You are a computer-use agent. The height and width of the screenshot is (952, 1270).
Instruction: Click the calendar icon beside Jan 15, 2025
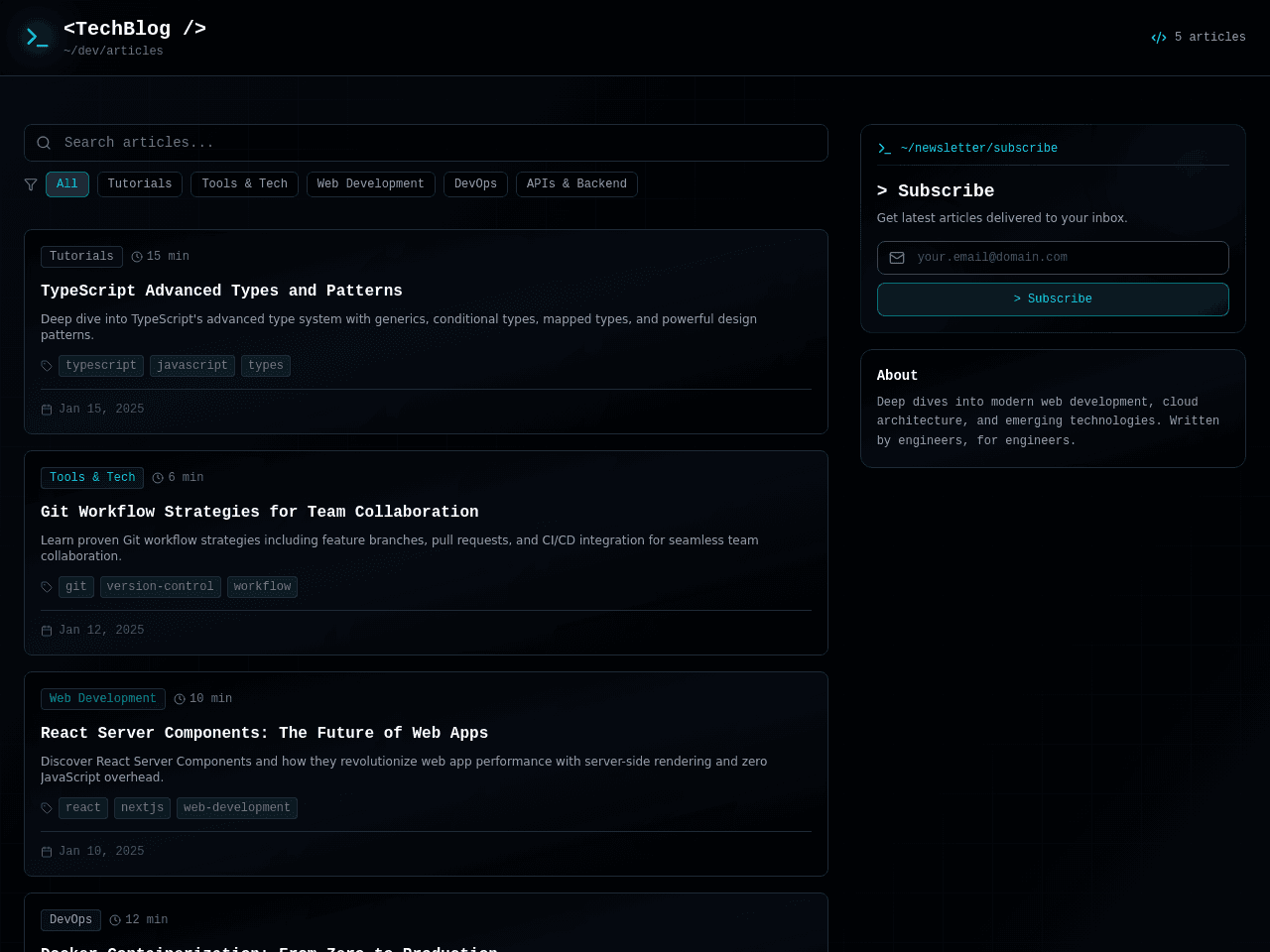[x=47, y=410]
